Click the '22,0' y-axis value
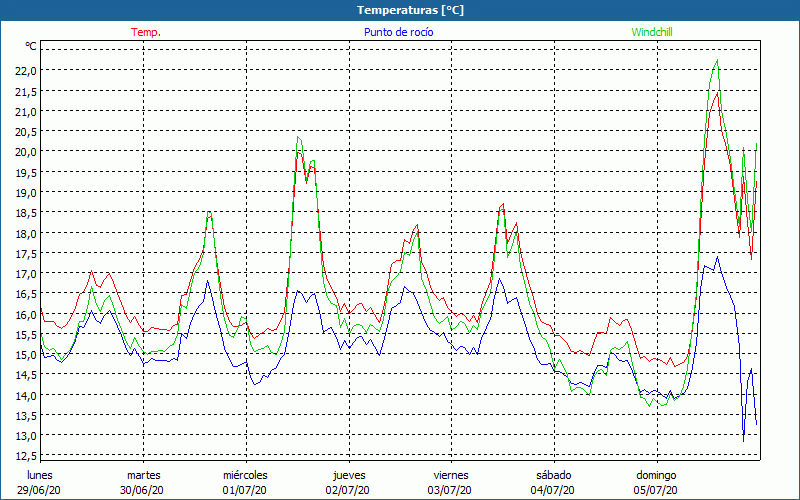Image resolution: width=800 pixels, height=500 pixels. coord(26,71)
